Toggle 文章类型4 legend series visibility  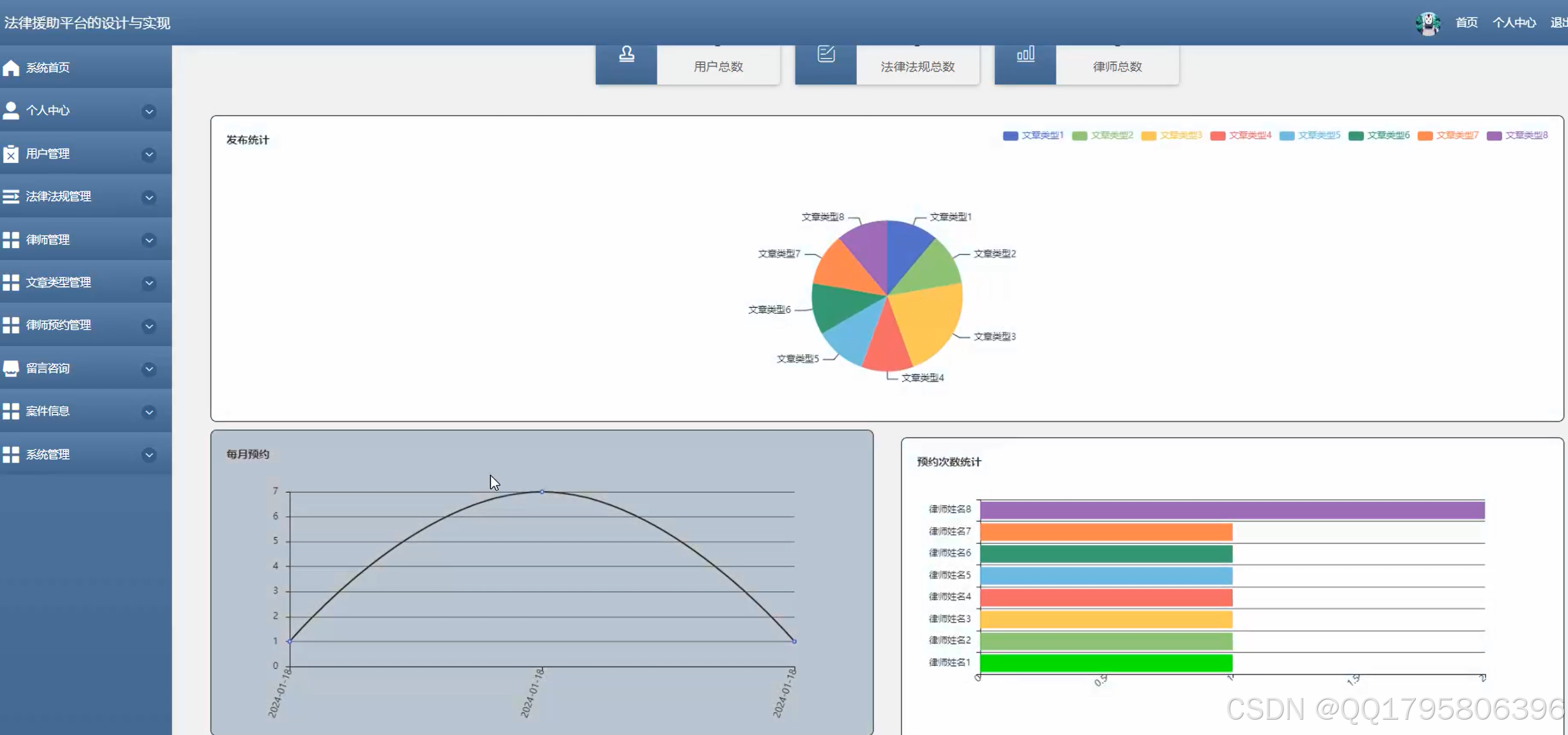pyautogui.click(x=1240, y=135)
